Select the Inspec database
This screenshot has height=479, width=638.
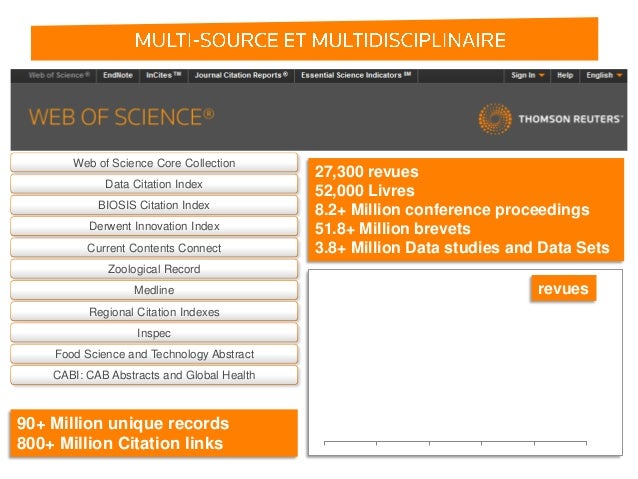point(154,333)
